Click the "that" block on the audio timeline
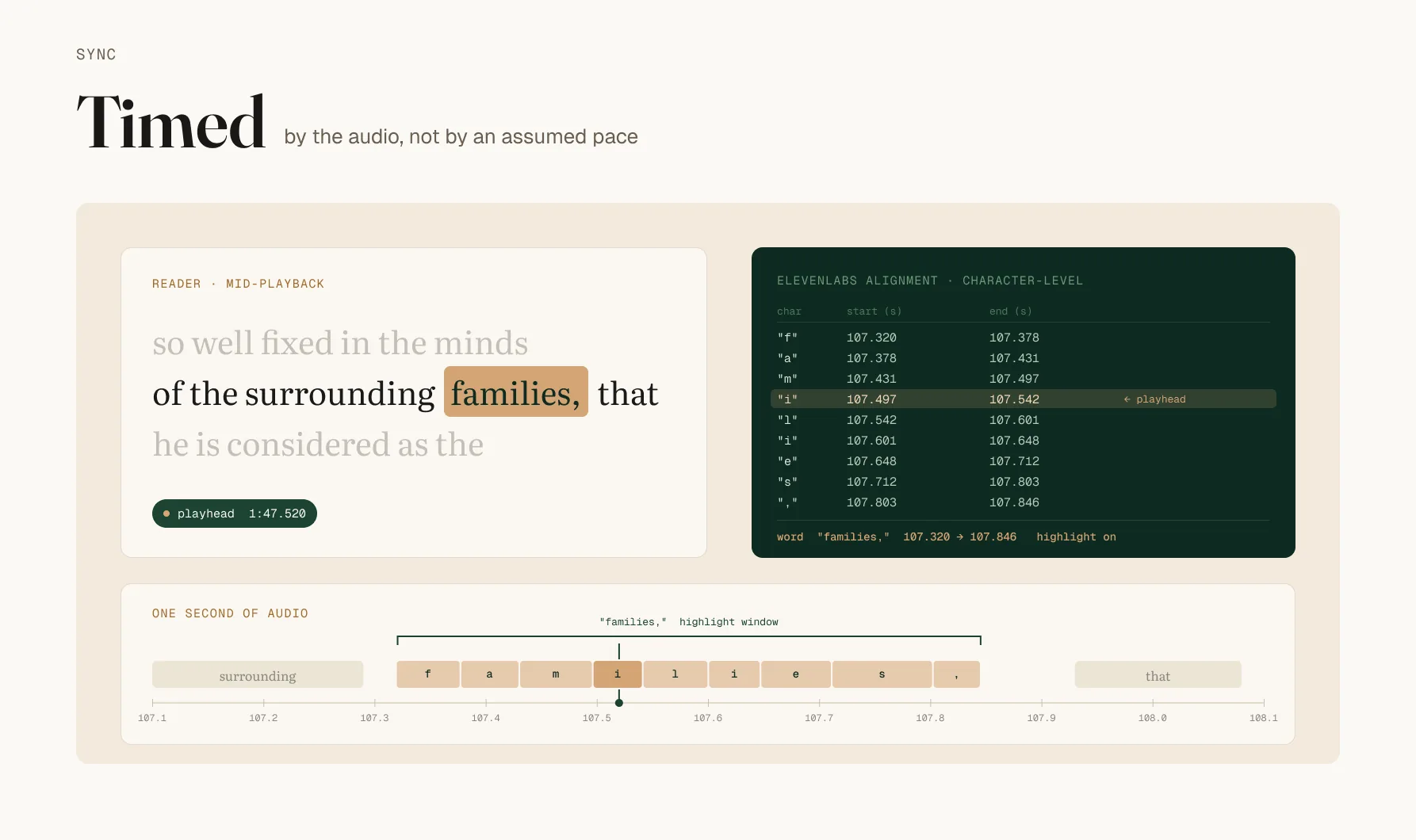The image size is (1416, 840). click(x=1158, y=675)
